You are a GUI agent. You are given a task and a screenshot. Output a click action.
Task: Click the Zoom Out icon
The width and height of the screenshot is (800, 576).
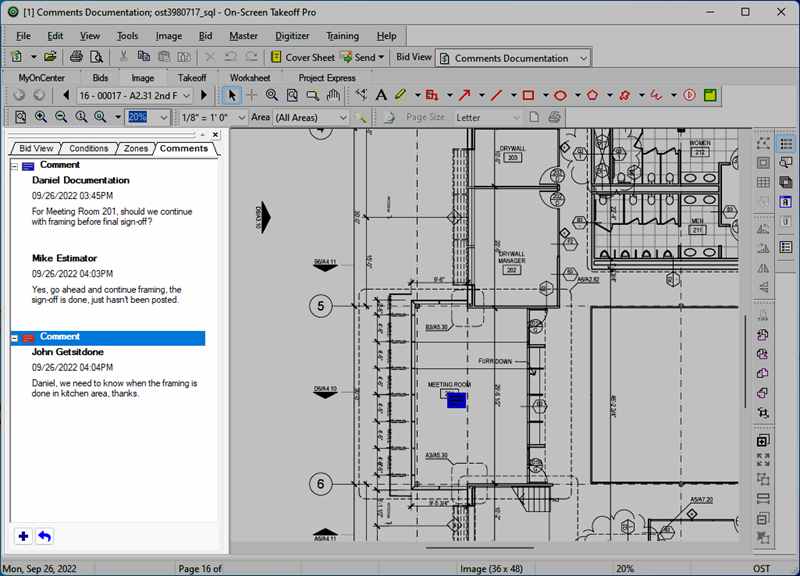point(61,117)
